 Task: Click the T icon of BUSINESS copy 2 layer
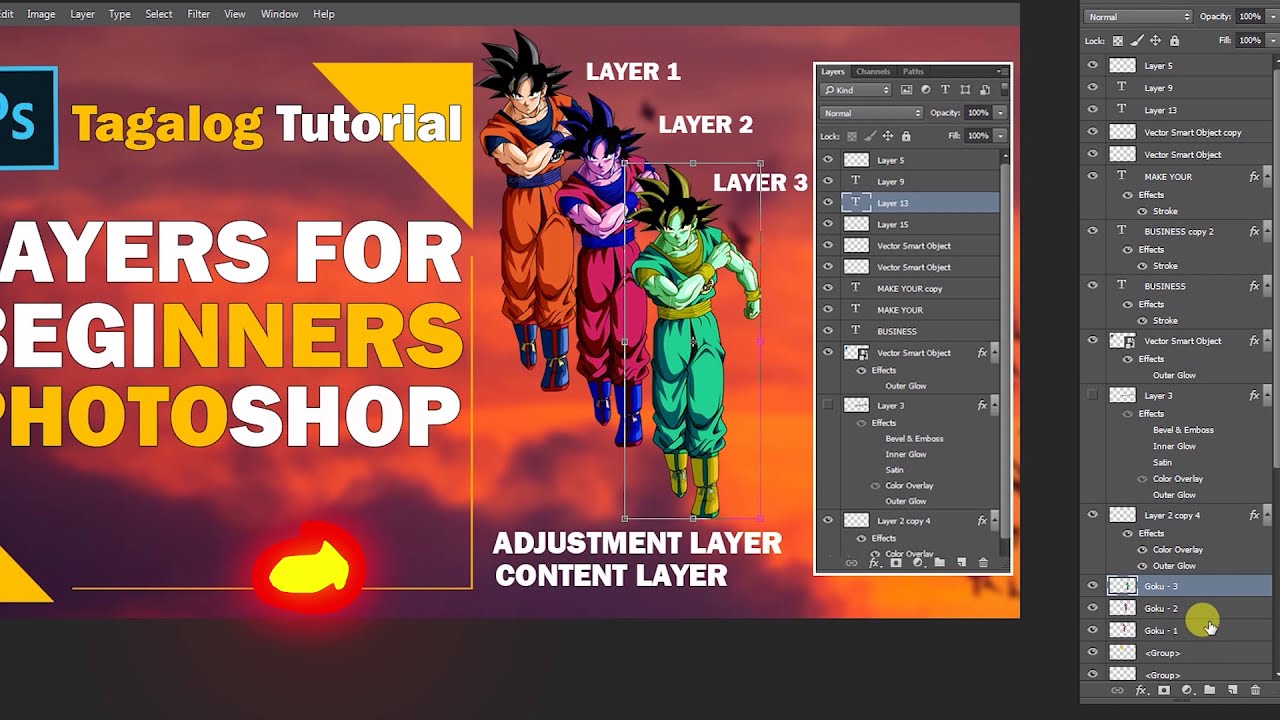point(1122,230)
